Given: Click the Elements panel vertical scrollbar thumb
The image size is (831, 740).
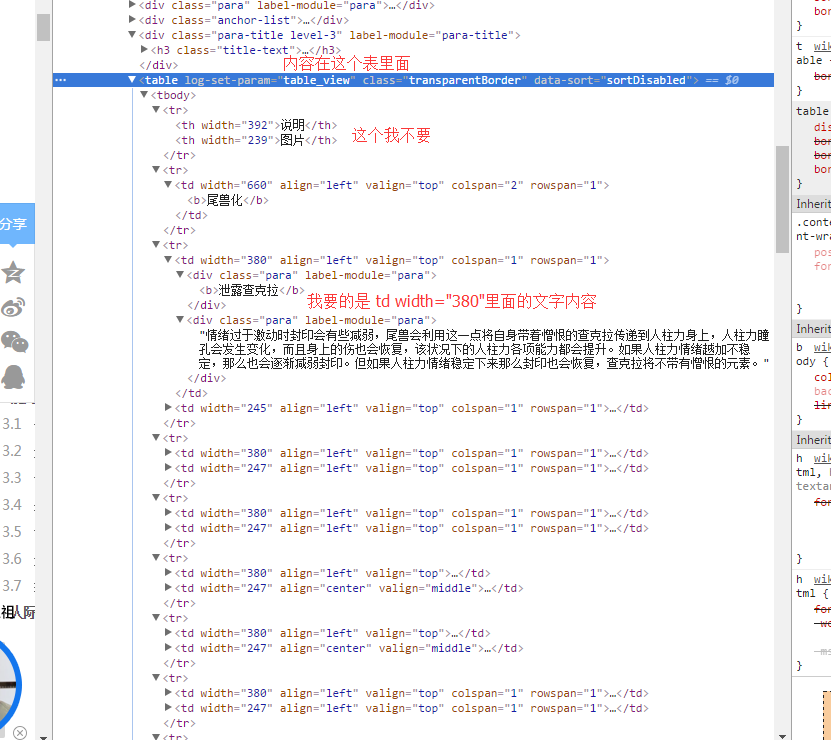Looking at the screenshot, I should click(x=782, y=200).
